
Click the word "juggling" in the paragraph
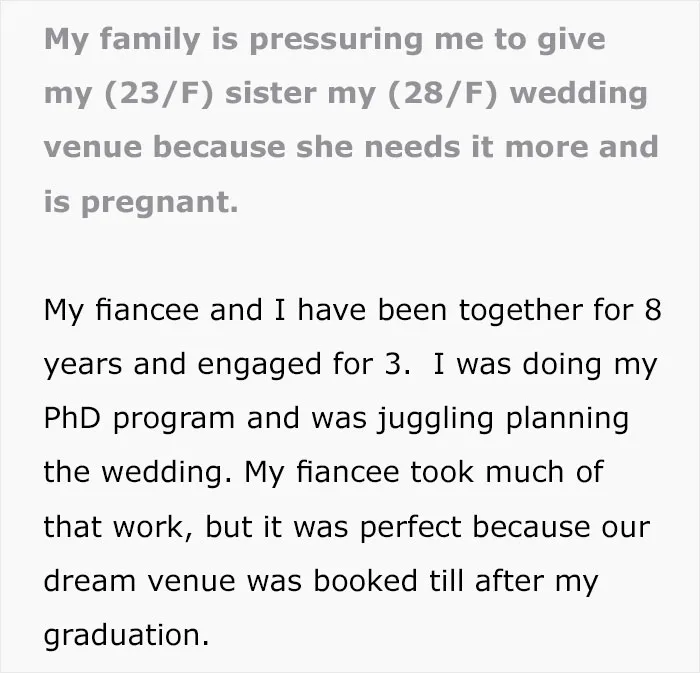[435, 420]
